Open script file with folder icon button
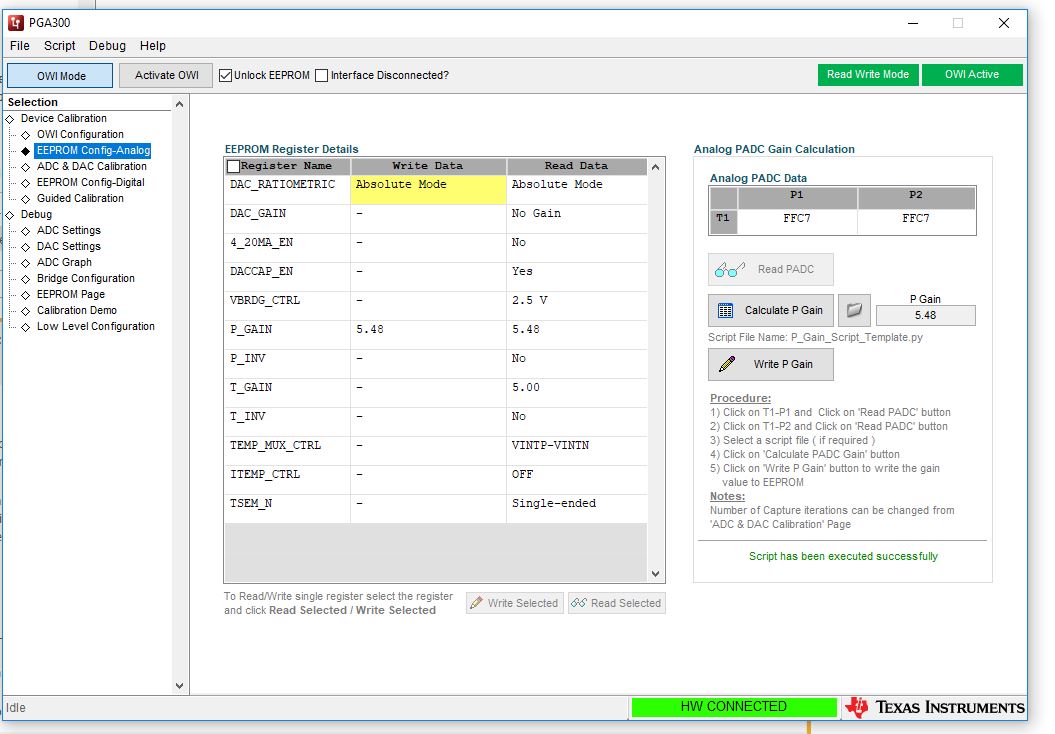1055x734 pixels. (854, 310)
